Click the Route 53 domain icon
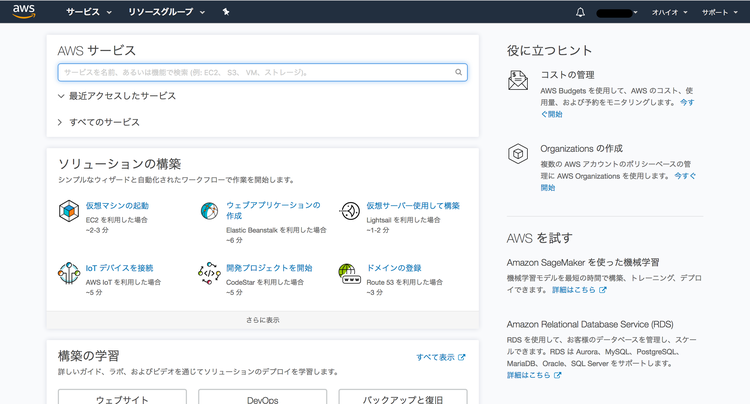Viewport: 750px width, 404px height. click(349, 273)
